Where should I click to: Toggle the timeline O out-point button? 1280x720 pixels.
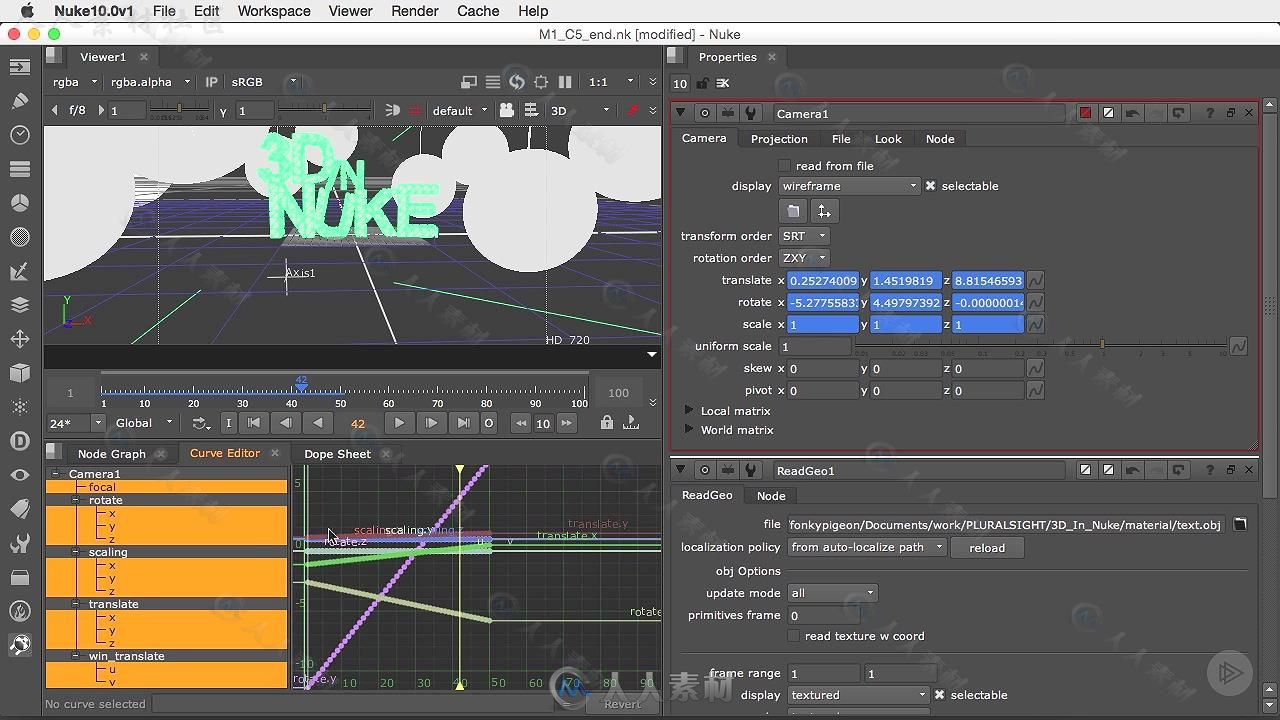point(489,423)
